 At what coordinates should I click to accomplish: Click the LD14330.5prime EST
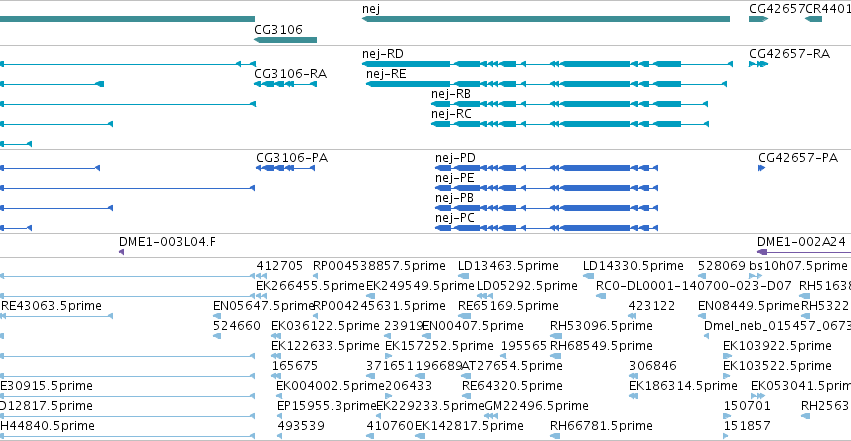(633, 266)
